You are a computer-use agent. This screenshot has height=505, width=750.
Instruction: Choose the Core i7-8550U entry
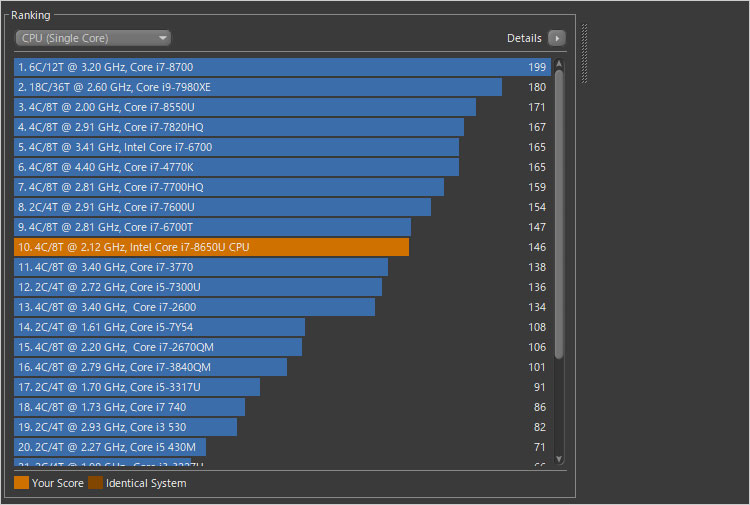pos(245,107)
